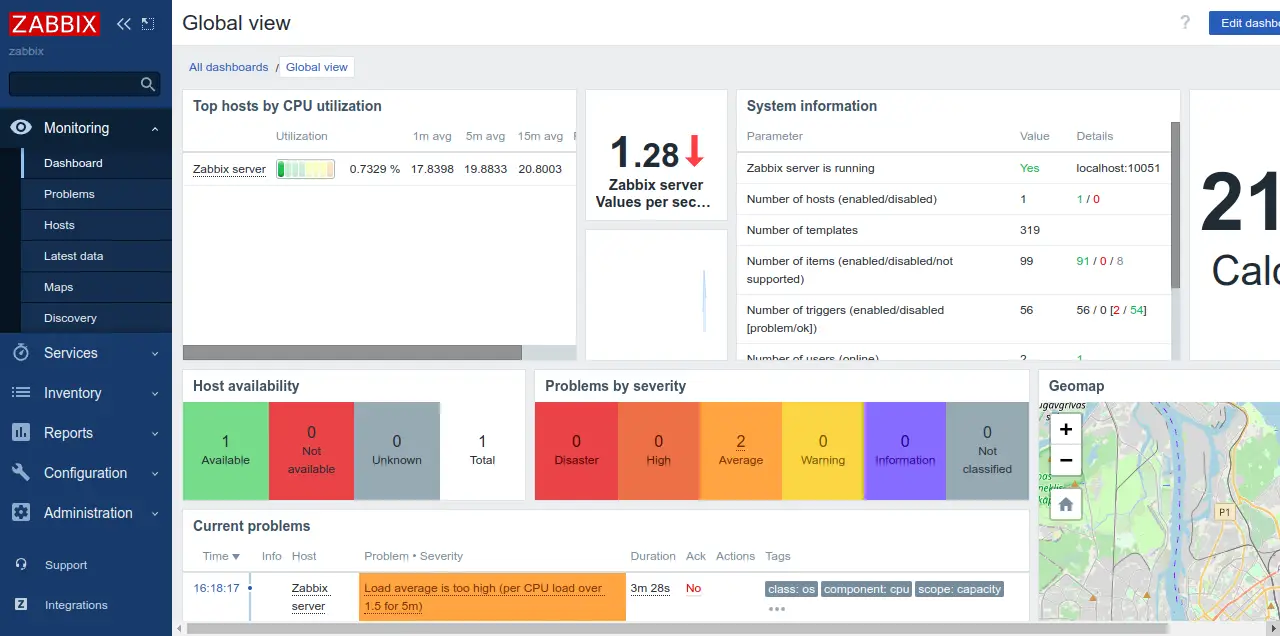The width and height of the screenshot is (1280, 636).
Task: Click the 'component: cpu' tag
Action: point(867,589)
